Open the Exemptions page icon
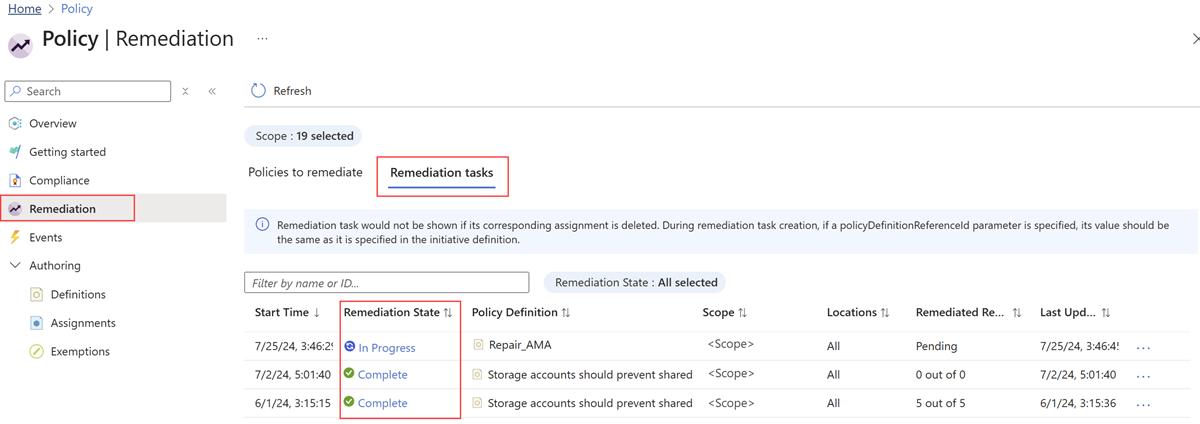Viewport: 1200px width, 424px height. (37, 351)
